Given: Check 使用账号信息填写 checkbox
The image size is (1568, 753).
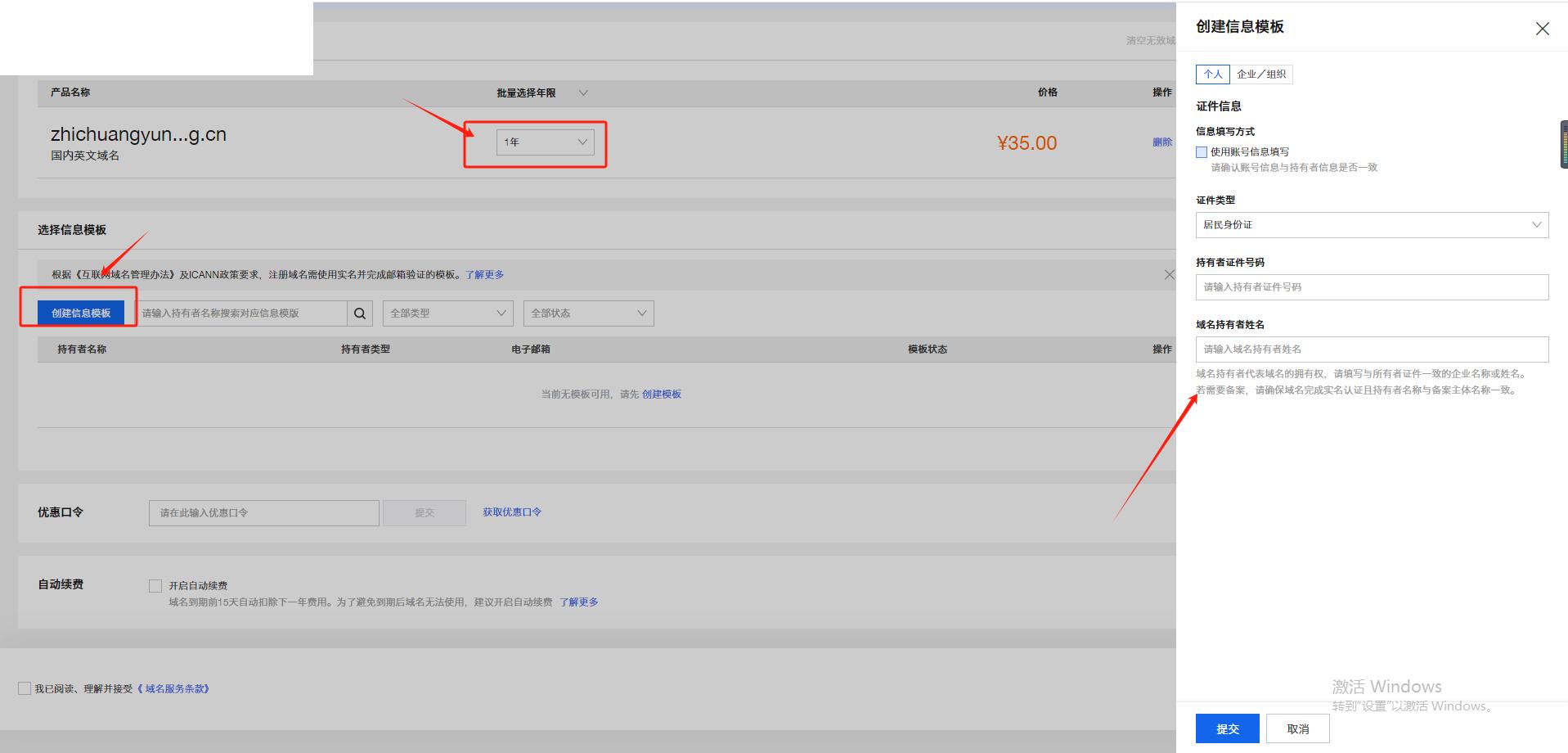Looking at the screenshot, I should pos(1202,152).
